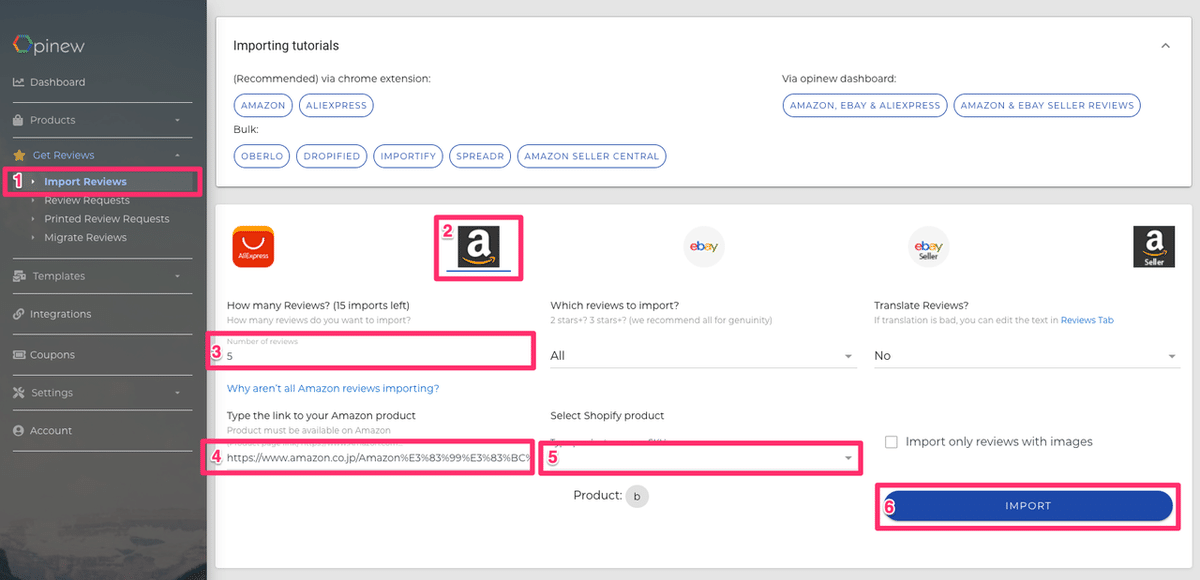This screenshot has width=1200, height=580.
Task: Click the Coupons icon
Action: tap(18, 355)
